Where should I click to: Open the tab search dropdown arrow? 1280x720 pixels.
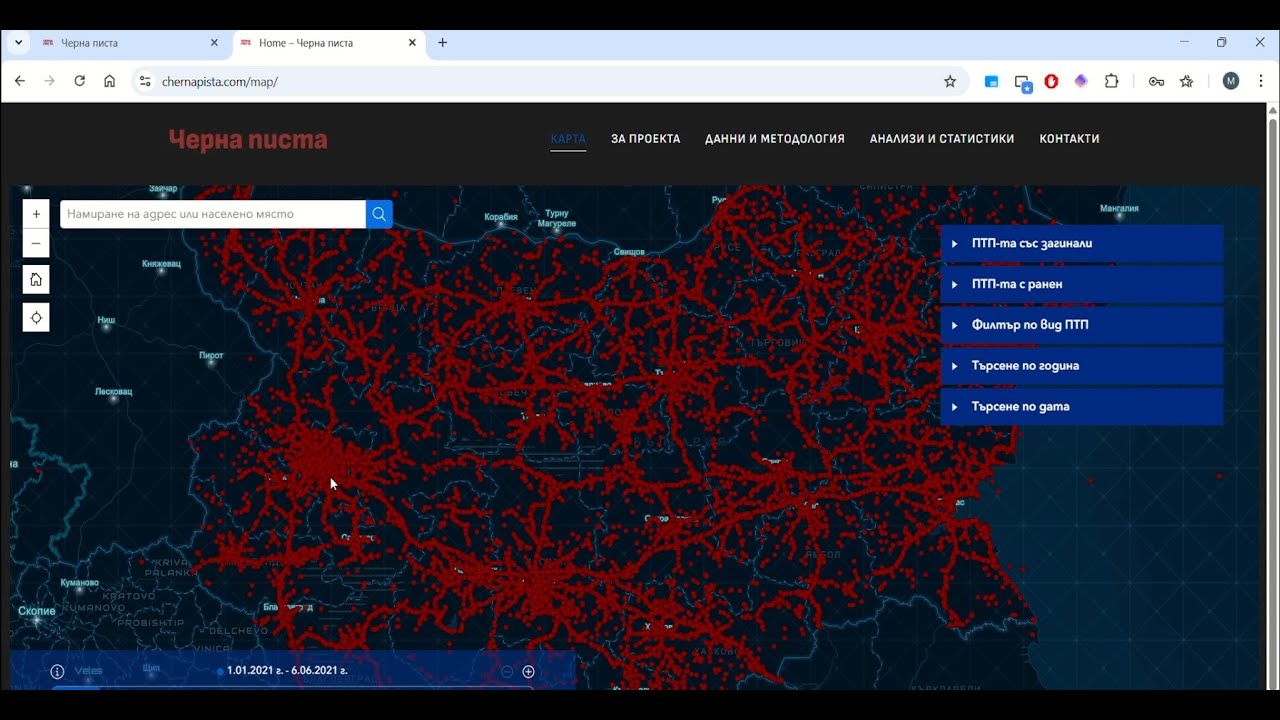18,43
